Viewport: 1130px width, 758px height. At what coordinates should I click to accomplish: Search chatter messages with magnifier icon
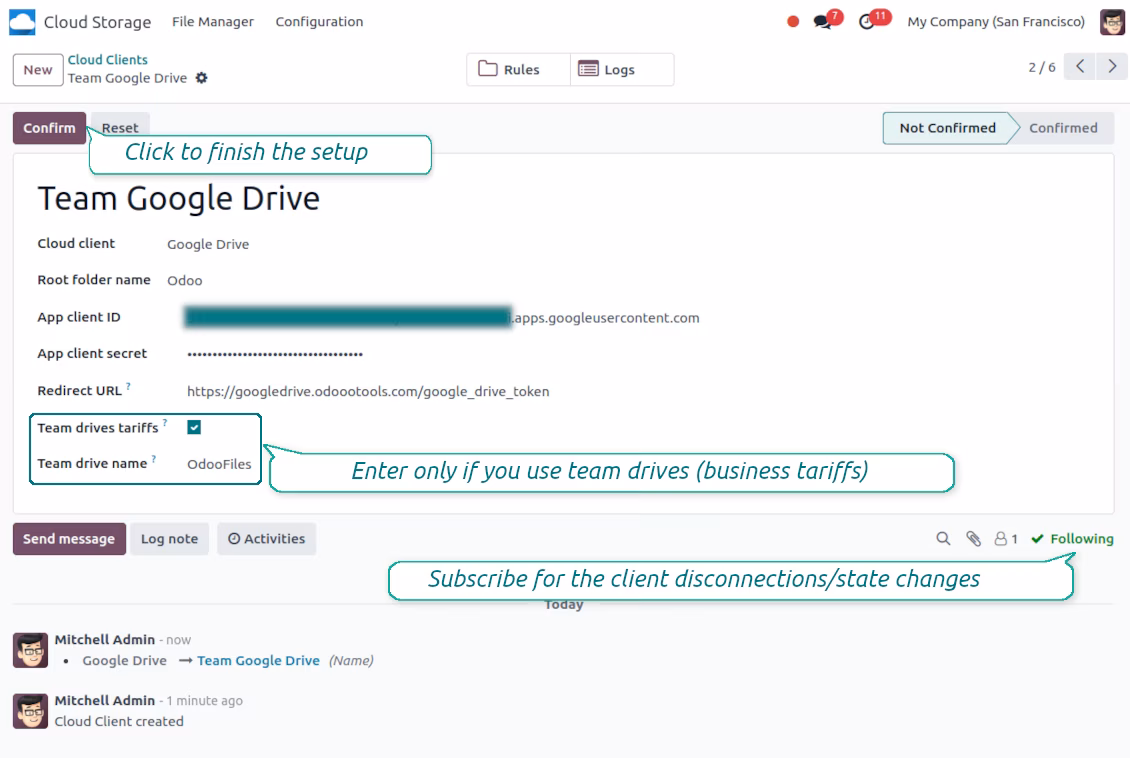[x=943, y=538]
